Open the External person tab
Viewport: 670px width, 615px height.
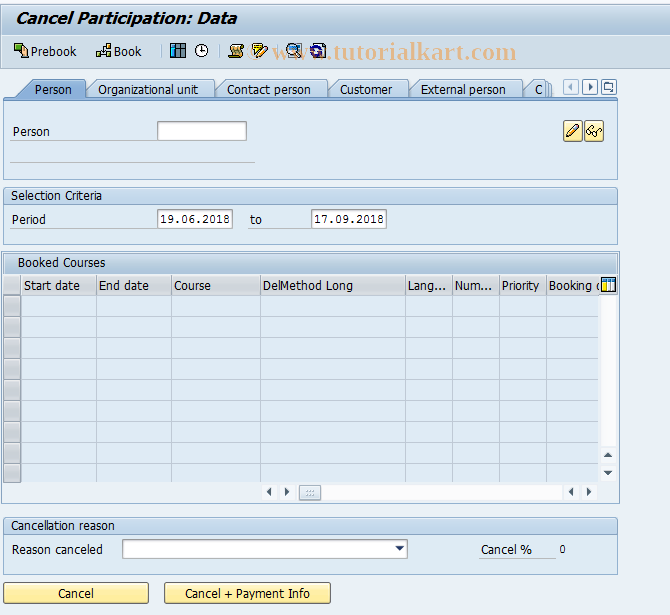click(463, 90)
